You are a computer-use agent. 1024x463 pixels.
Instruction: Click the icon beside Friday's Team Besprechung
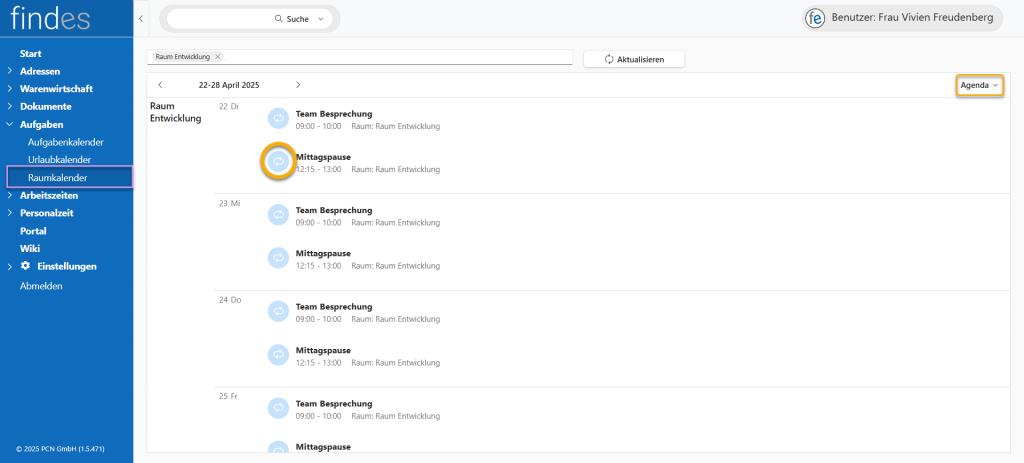[278, 407]
